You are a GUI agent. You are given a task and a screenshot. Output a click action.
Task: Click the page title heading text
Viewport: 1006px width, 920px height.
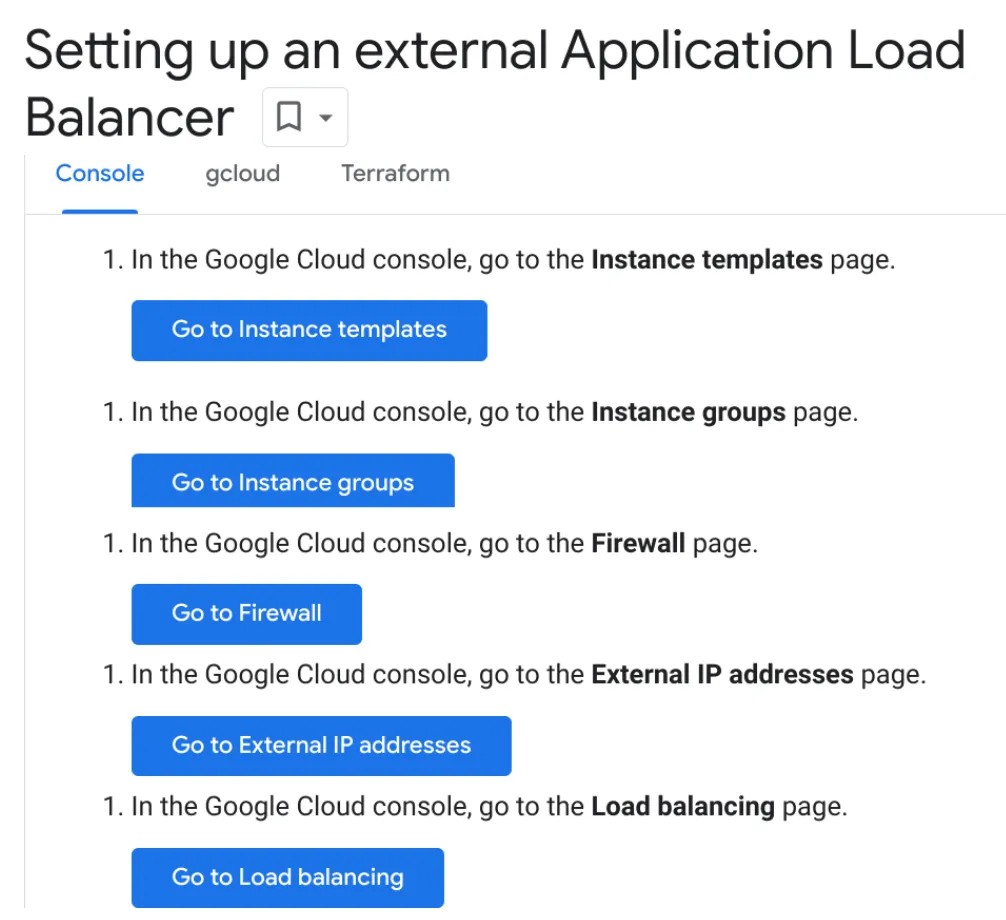495,83
